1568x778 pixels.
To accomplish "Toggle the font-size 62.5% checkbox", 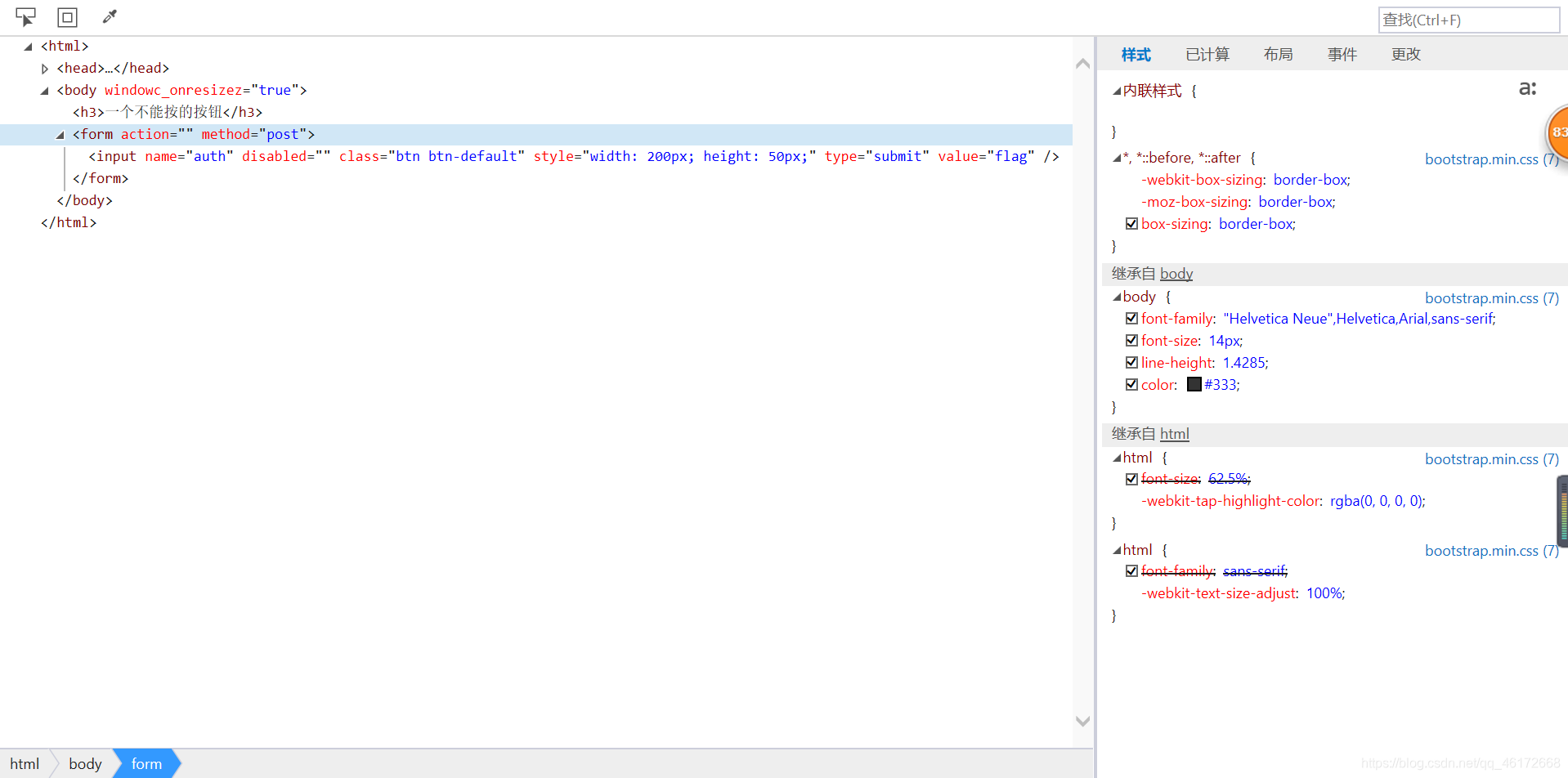I will pos(1131,479).
